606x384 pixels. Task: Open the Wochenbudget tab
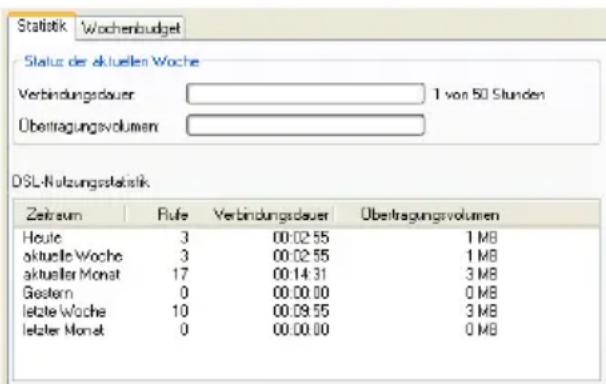point(131,28)
